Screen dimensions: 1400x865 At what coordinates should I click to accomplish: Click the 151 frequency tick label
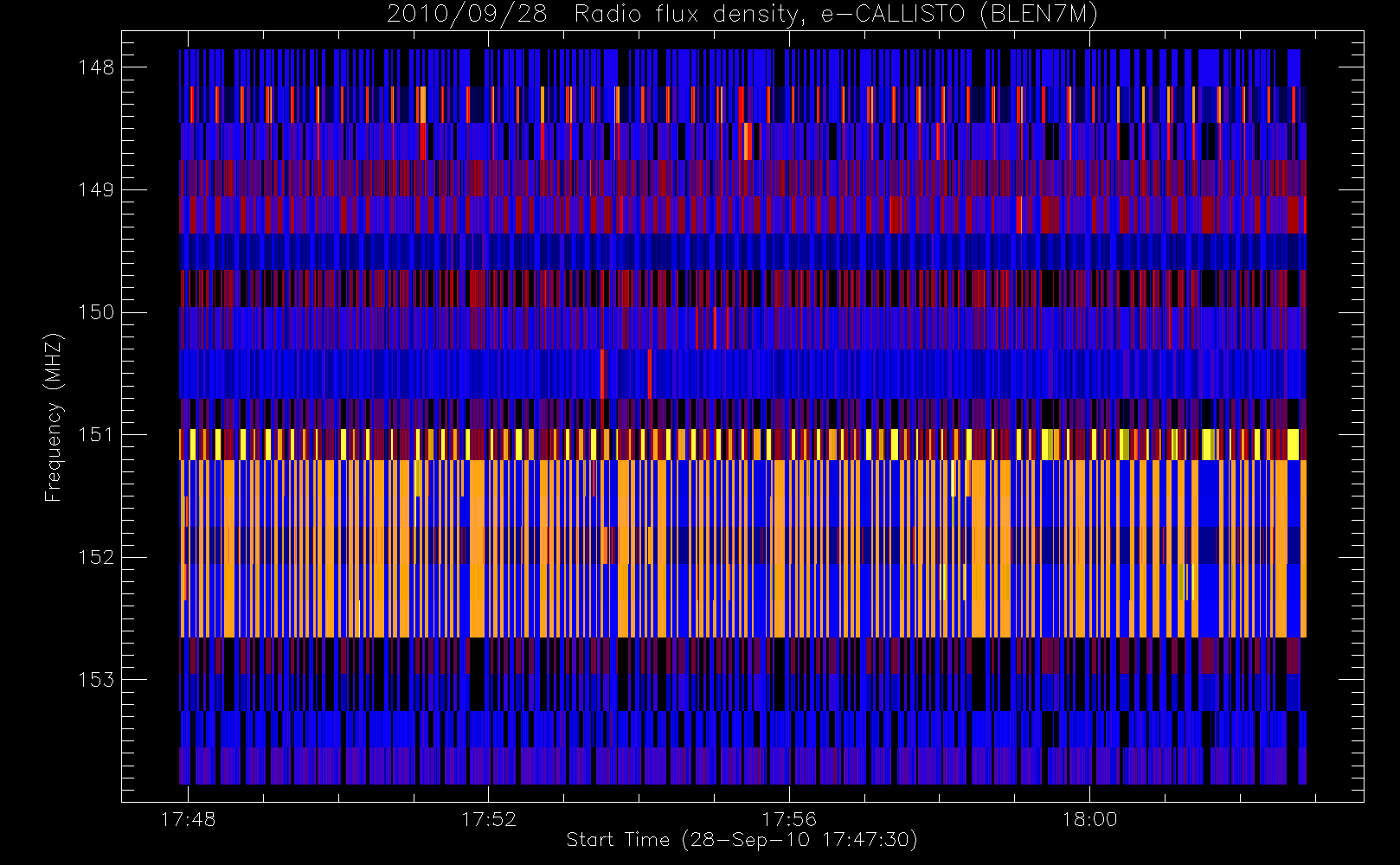(x=96, y=434)
